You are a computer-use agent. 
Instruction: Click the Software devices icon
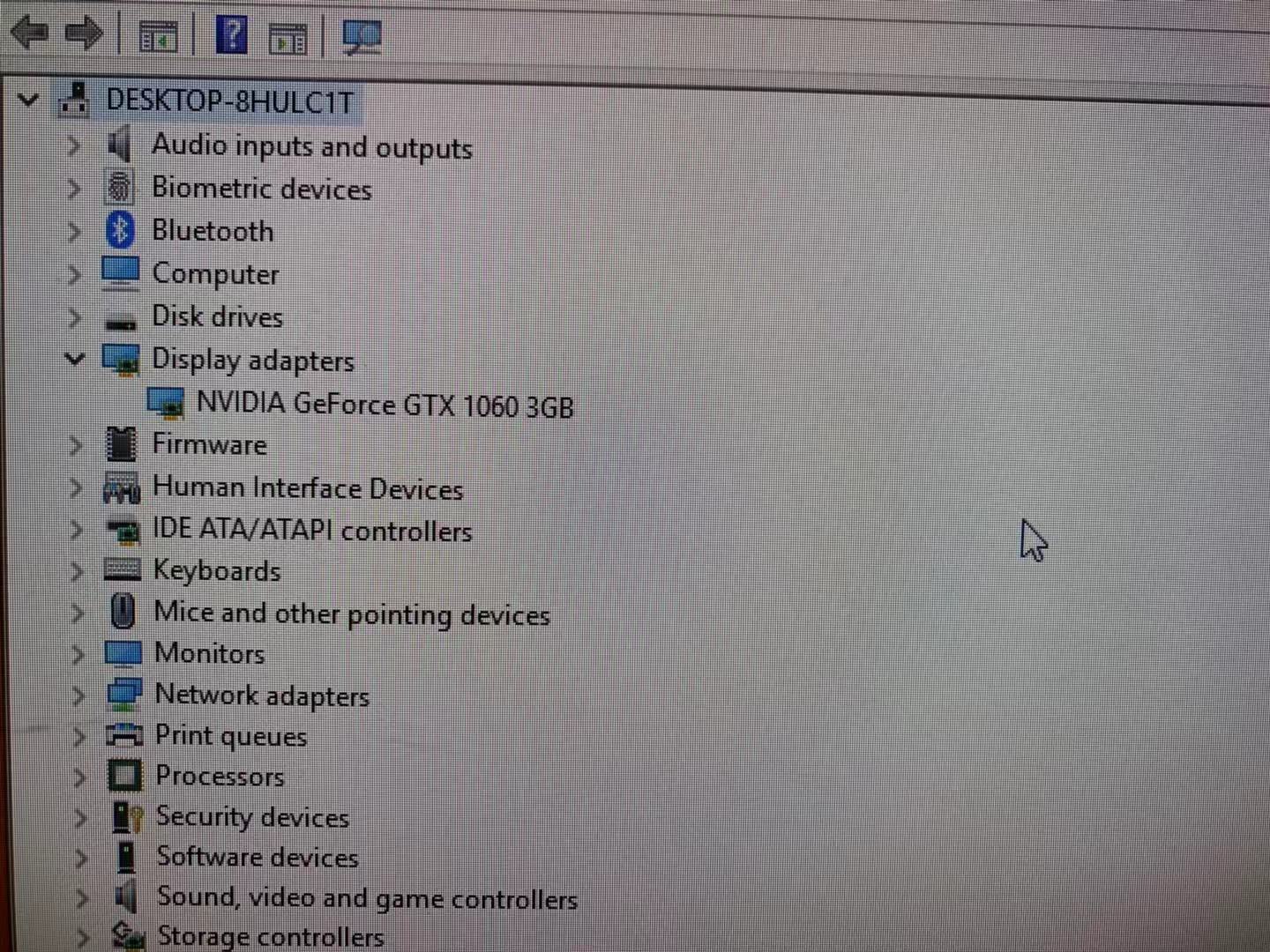click(127, 857)
